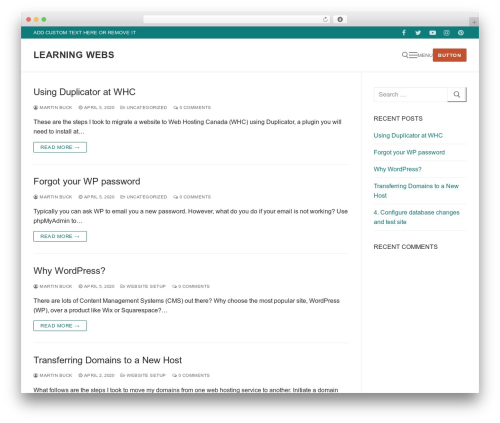
Task: Click the RECENT COMMENTS widget heading
Action: click(x=406, y=247)
